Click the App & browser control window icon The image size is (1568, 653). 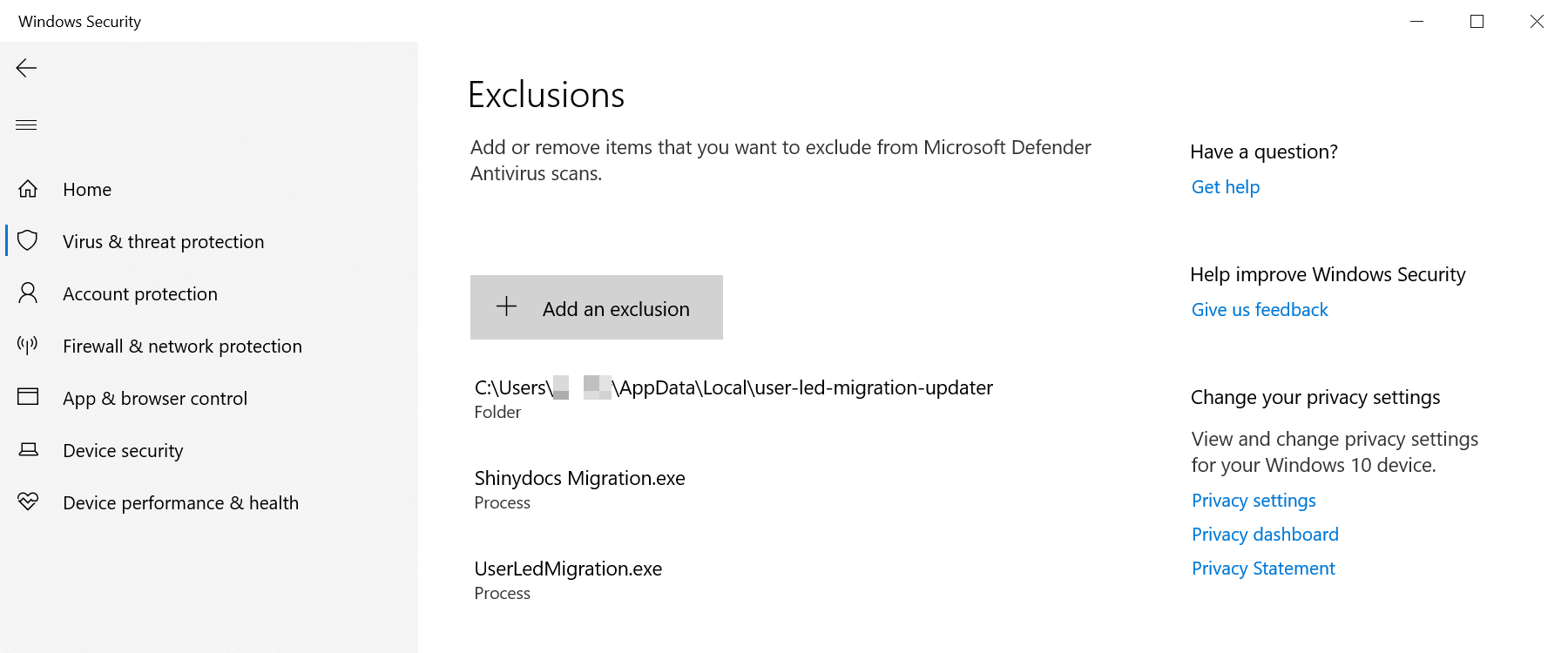28,398
